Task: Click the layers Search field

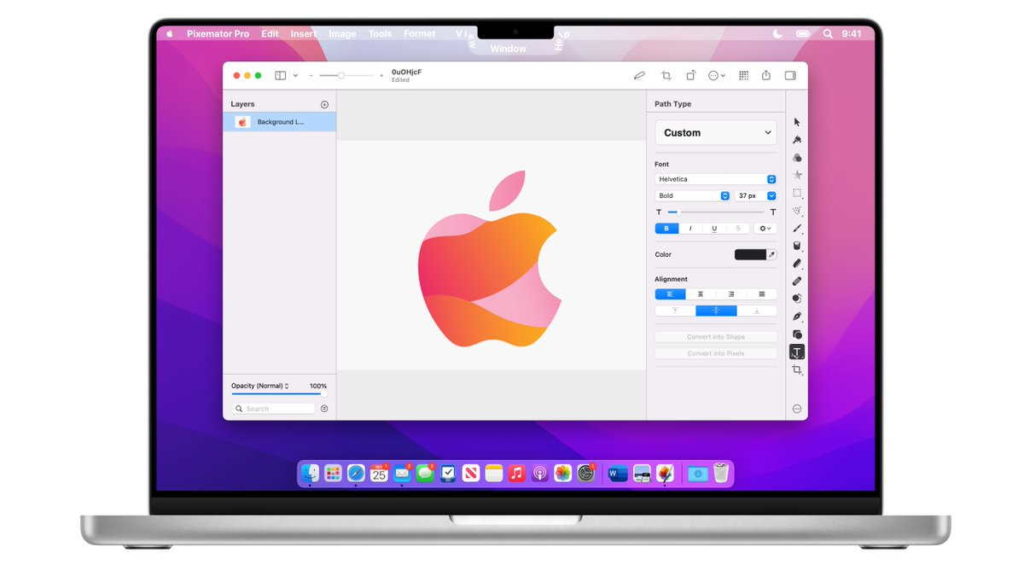Action: pos(274,409)
